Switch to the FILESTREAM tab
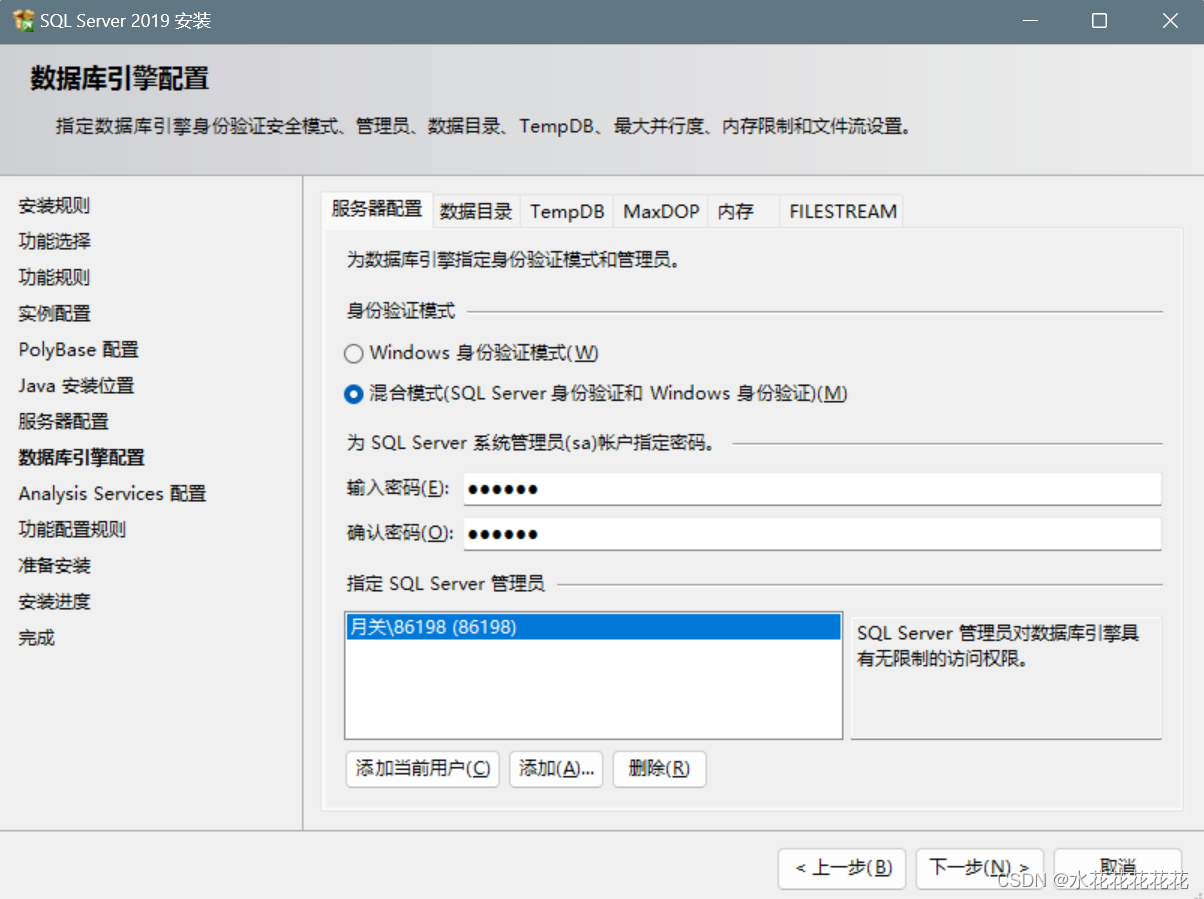Image resolution: width=1204 pixels, height=899 pixels. pos(842,211)
